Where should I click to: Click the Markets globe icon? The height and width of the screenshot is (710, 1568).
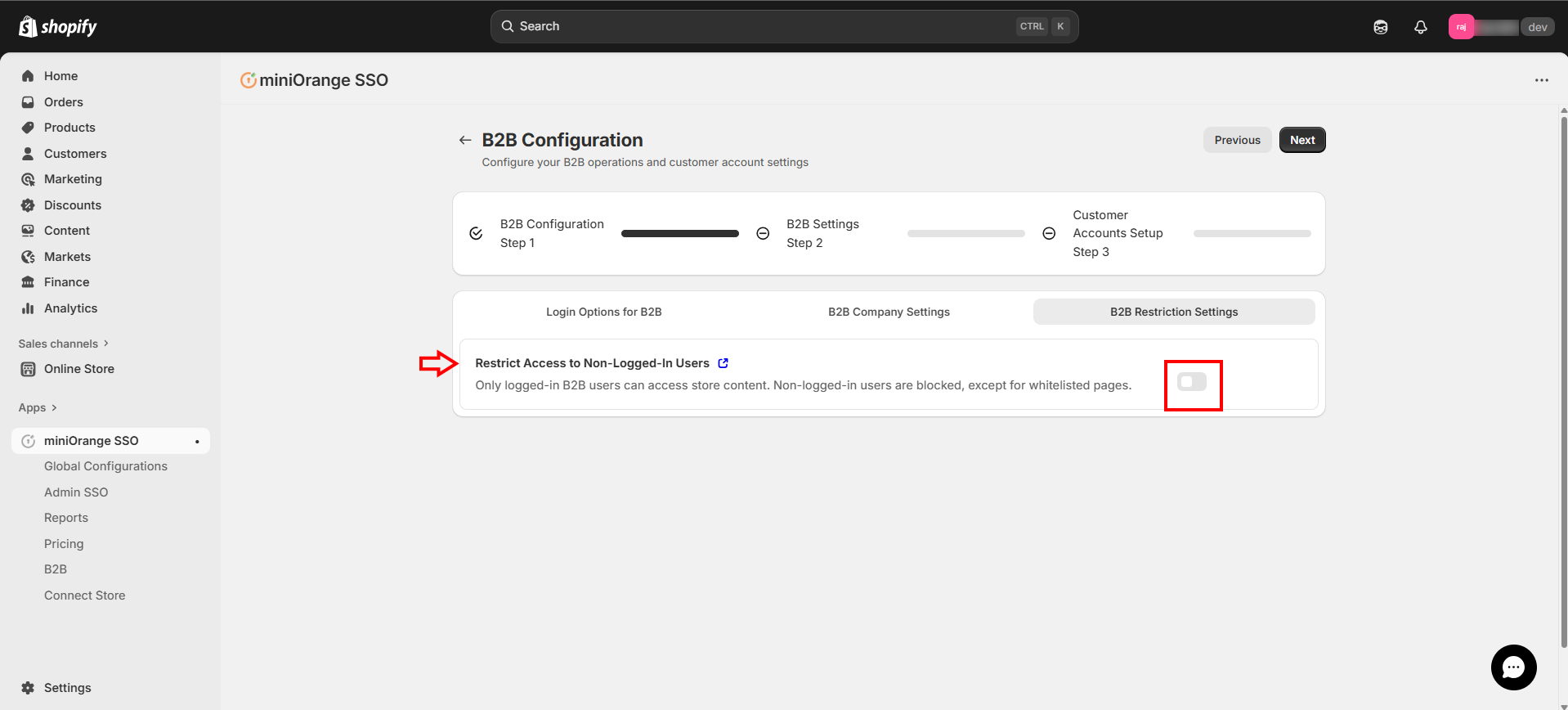(x=28, y=257)
